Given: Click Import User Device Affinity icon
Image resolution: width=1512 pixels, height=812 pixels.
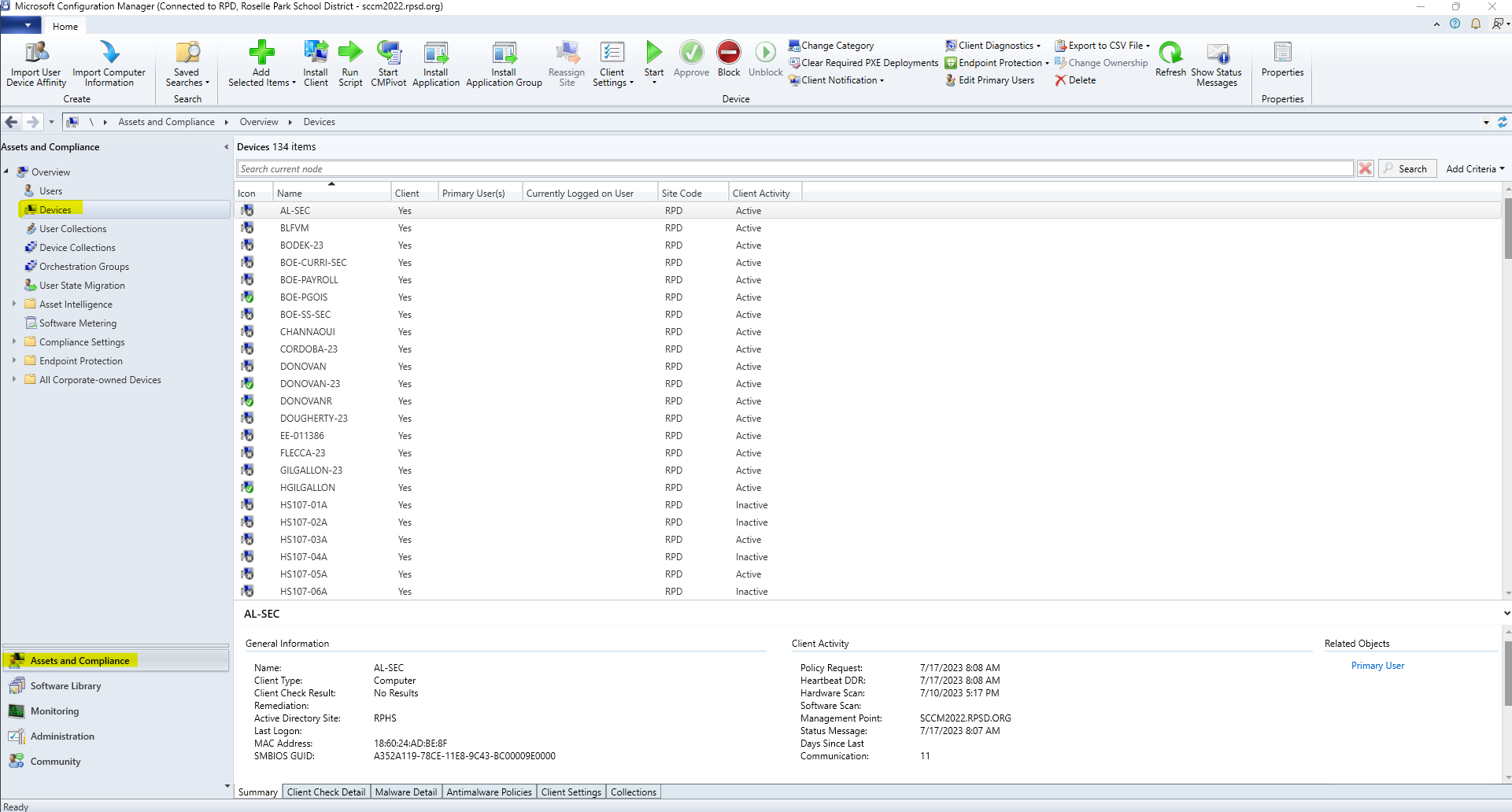Looking at the screenshot, I should click(36, 53).
